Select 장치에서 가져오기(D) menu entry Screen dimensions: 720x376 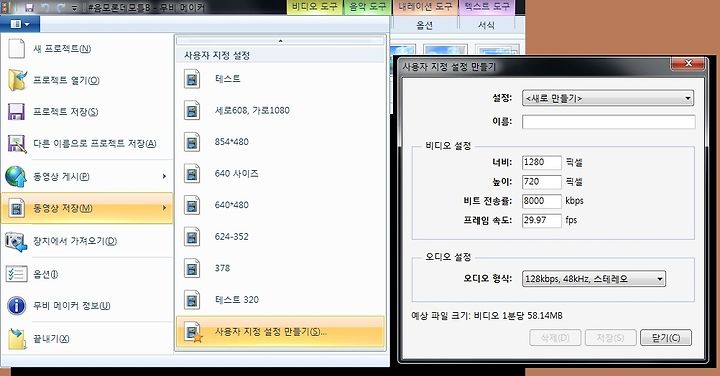[87, 241]
